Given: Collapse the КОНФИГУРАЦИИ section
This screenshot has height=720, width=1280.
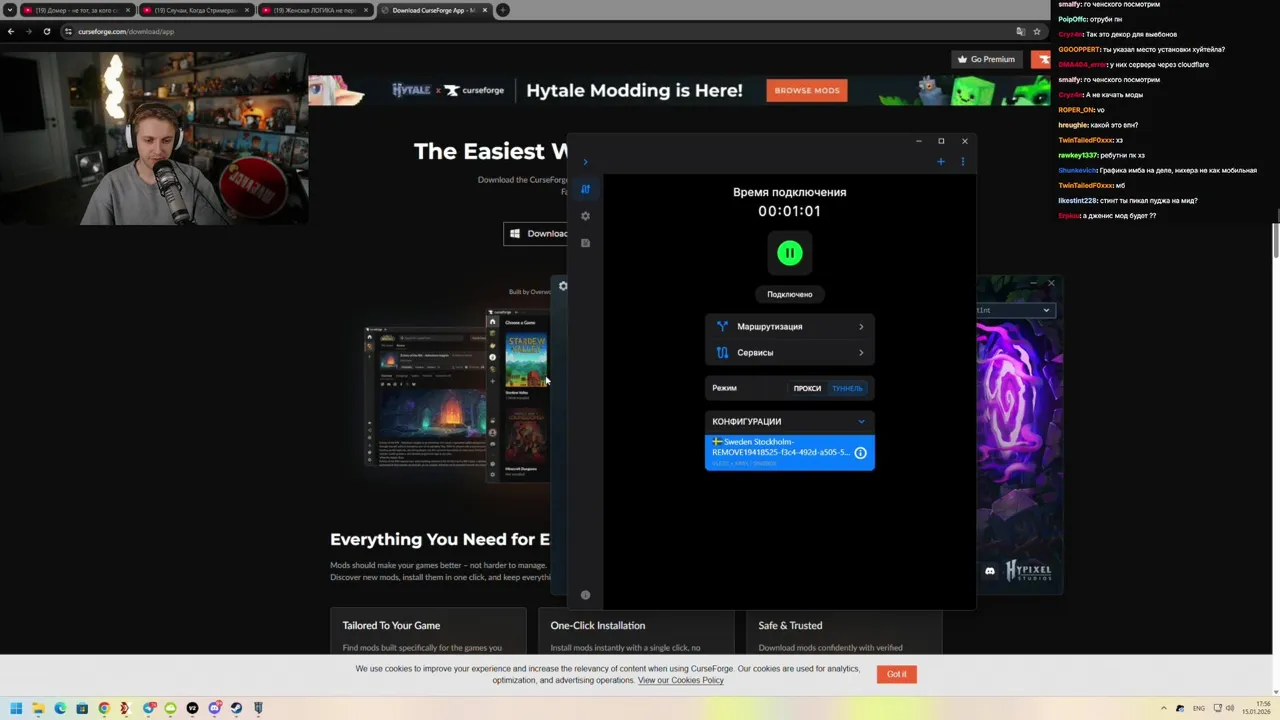Looking at the screenshot, I should [x=861, y=422].
